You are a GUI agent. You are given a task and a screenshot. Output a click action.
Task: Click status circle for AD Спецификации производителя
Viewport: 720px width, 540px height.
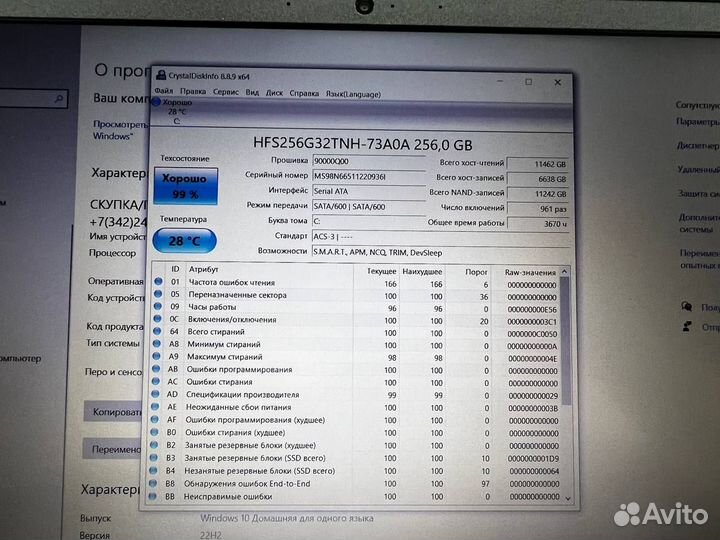click(155, 394)
